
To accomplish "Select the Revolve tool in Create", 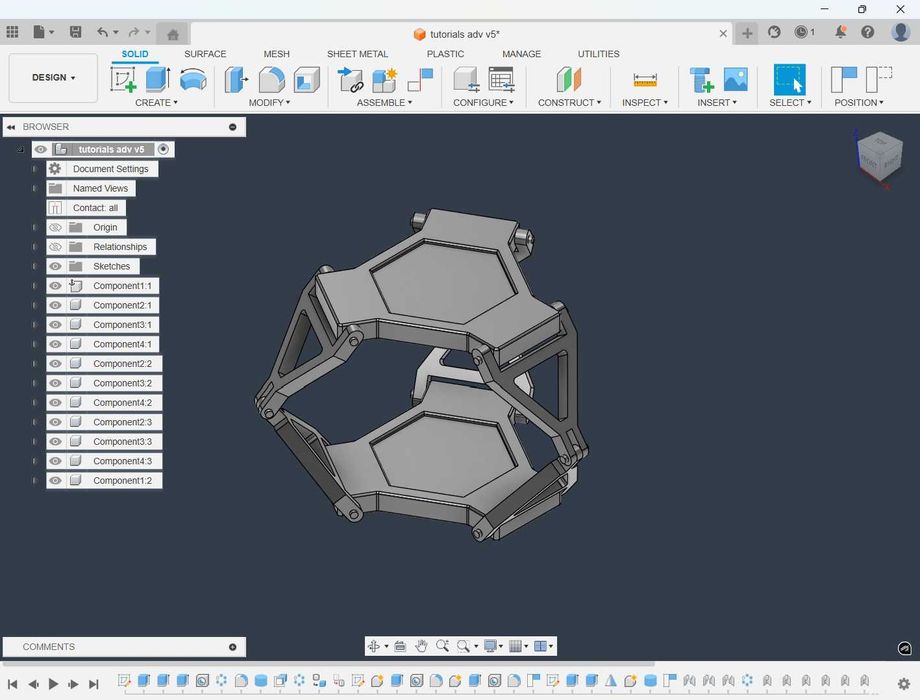I will tap(193, 79).
